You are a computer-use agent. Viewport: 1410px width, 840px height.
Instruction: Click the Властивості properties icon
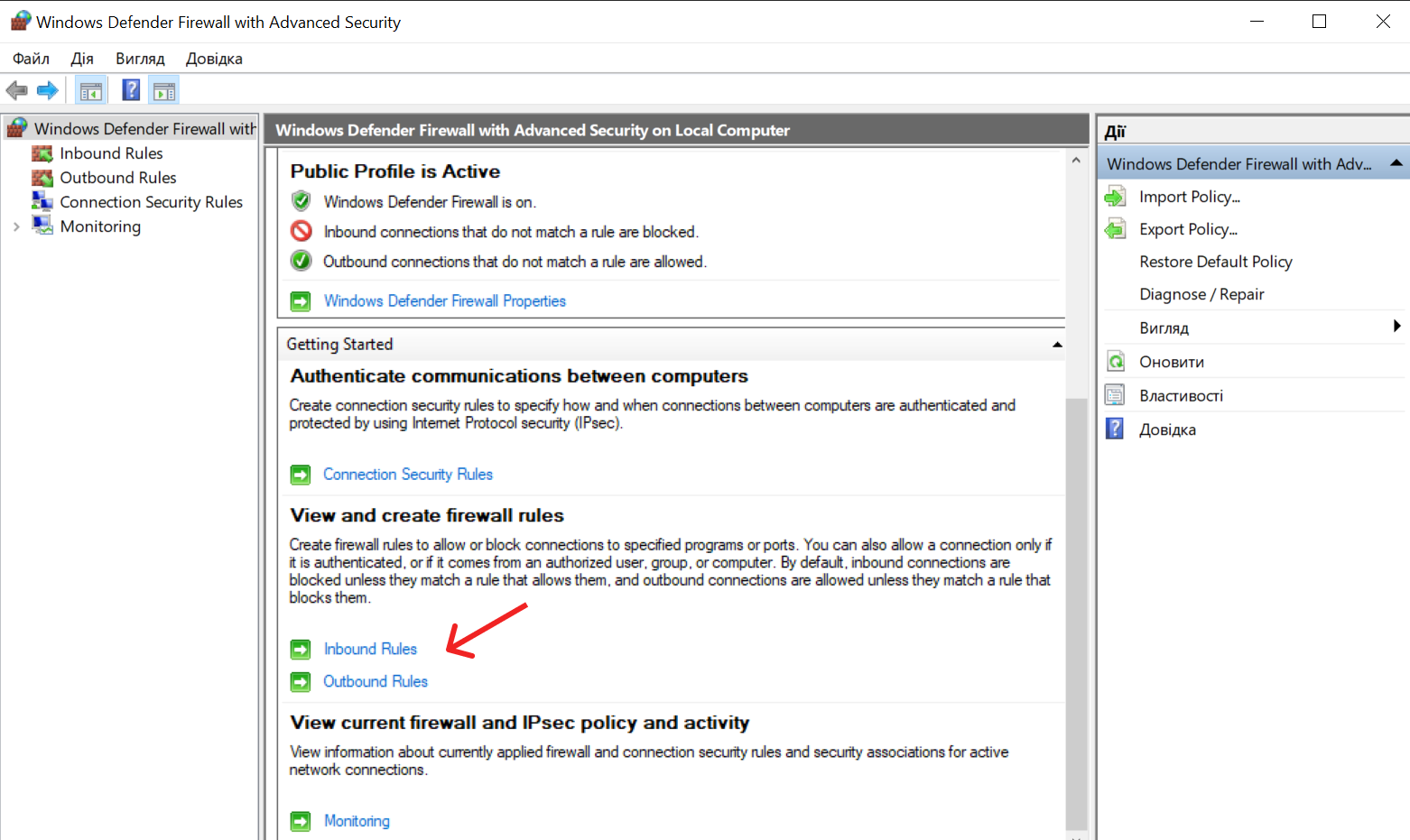[1116, 395]
